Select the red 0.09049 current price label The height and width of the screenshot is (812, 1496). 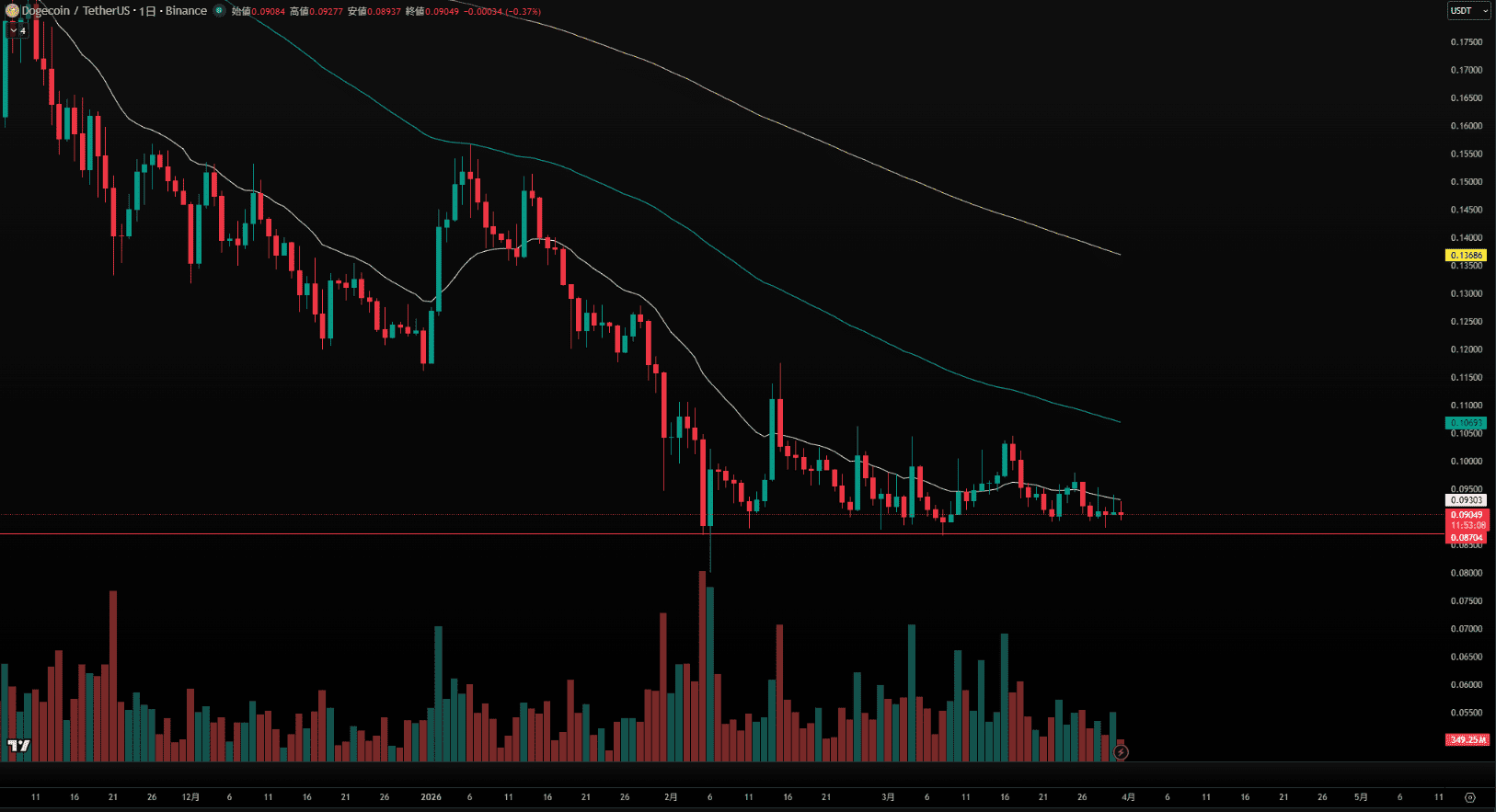[1466, 515]
